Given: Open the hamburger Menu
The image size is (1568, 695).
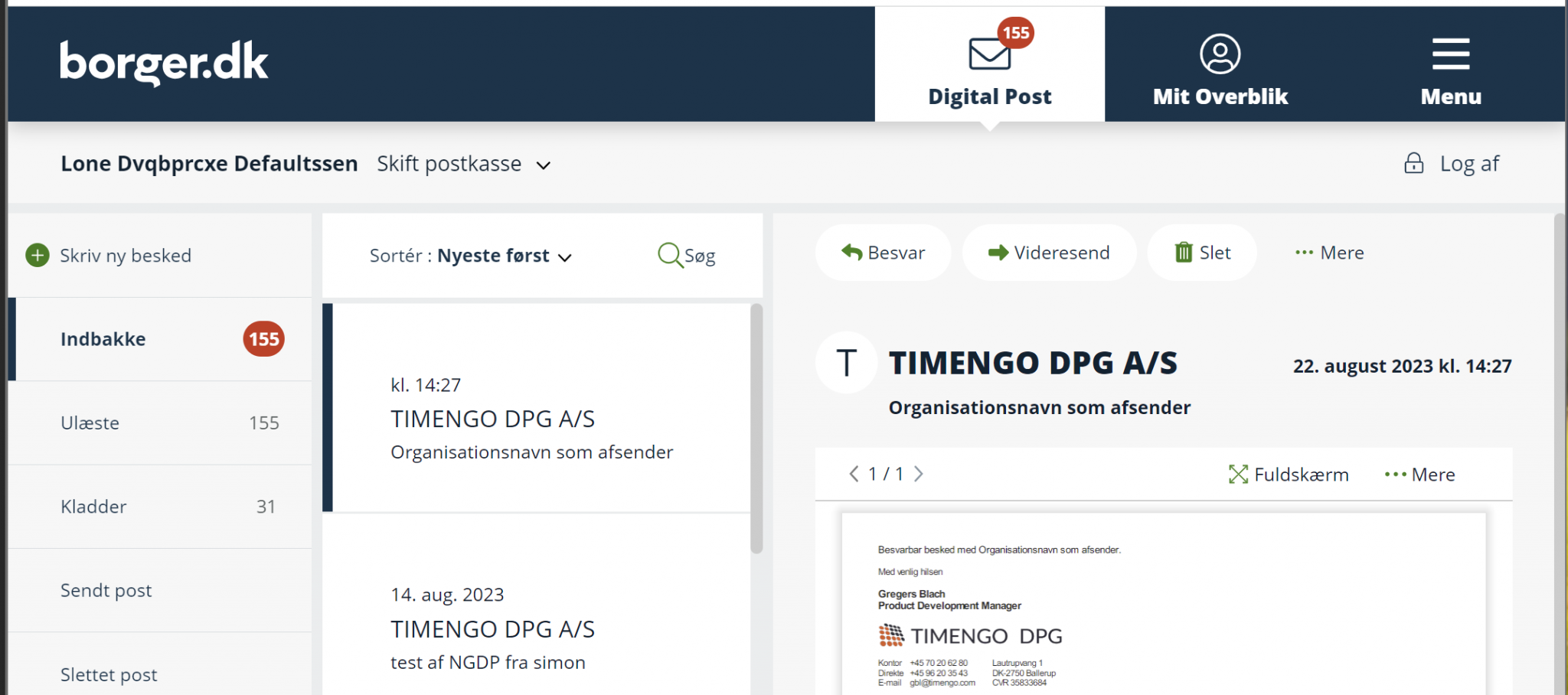Looking at the screenshot, I should [x=1450, y=54].
